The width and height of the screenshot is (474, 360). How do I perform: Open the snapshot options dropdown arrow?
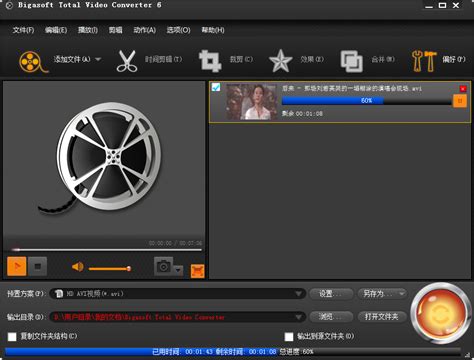pos(179,270)
